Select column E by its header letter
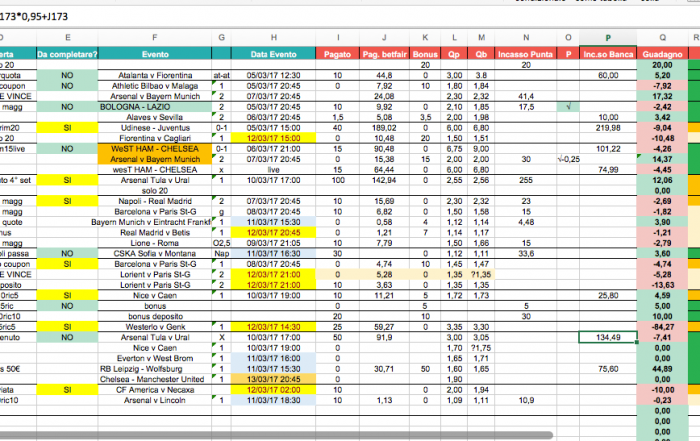The image size is (700, 441). coord(67,38)
